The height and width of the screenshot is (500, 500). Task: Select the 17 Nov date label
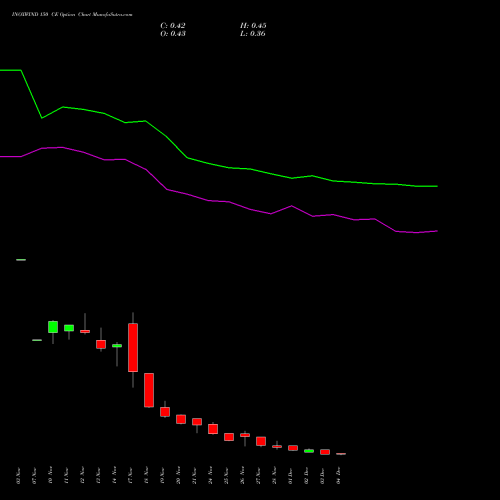[x=130, y=476]
